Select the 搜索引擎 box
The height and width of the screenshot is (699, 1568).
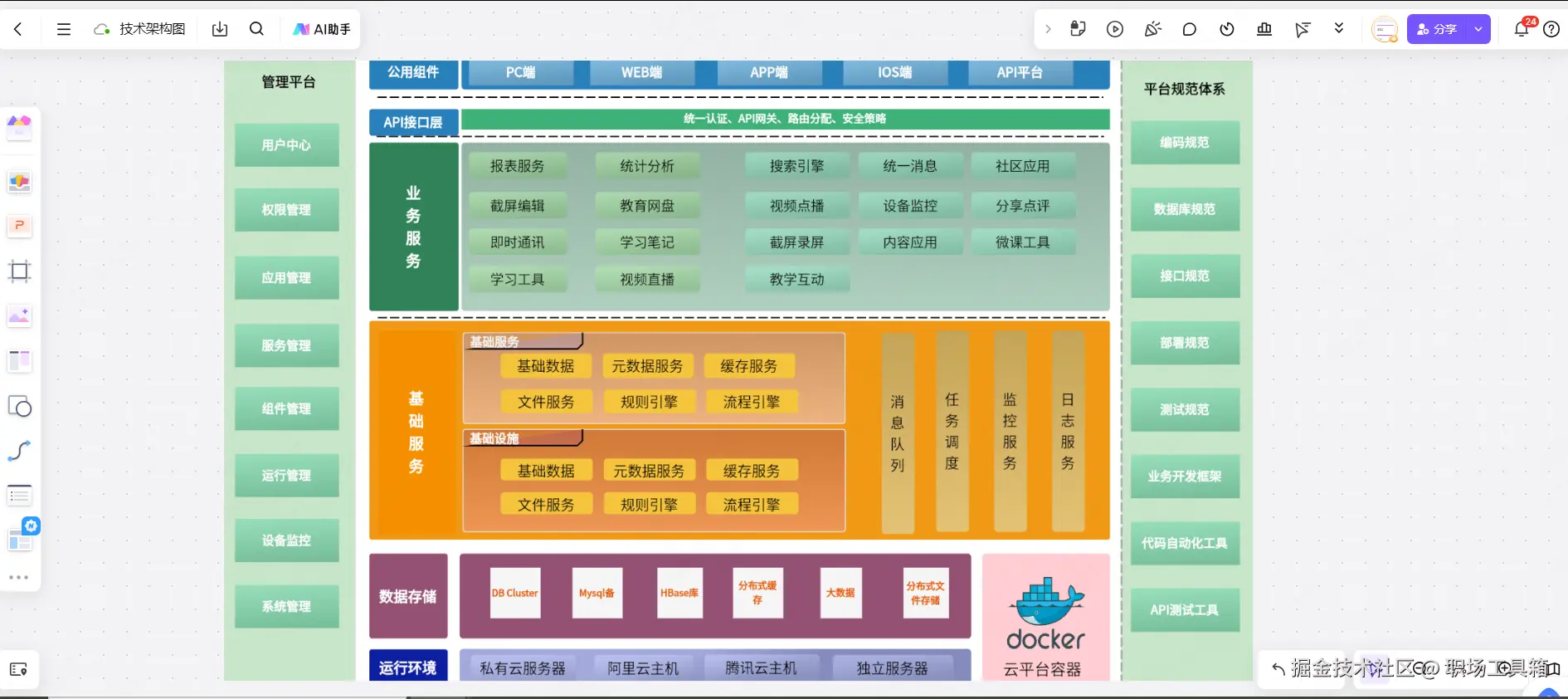(x=796, y=166)
